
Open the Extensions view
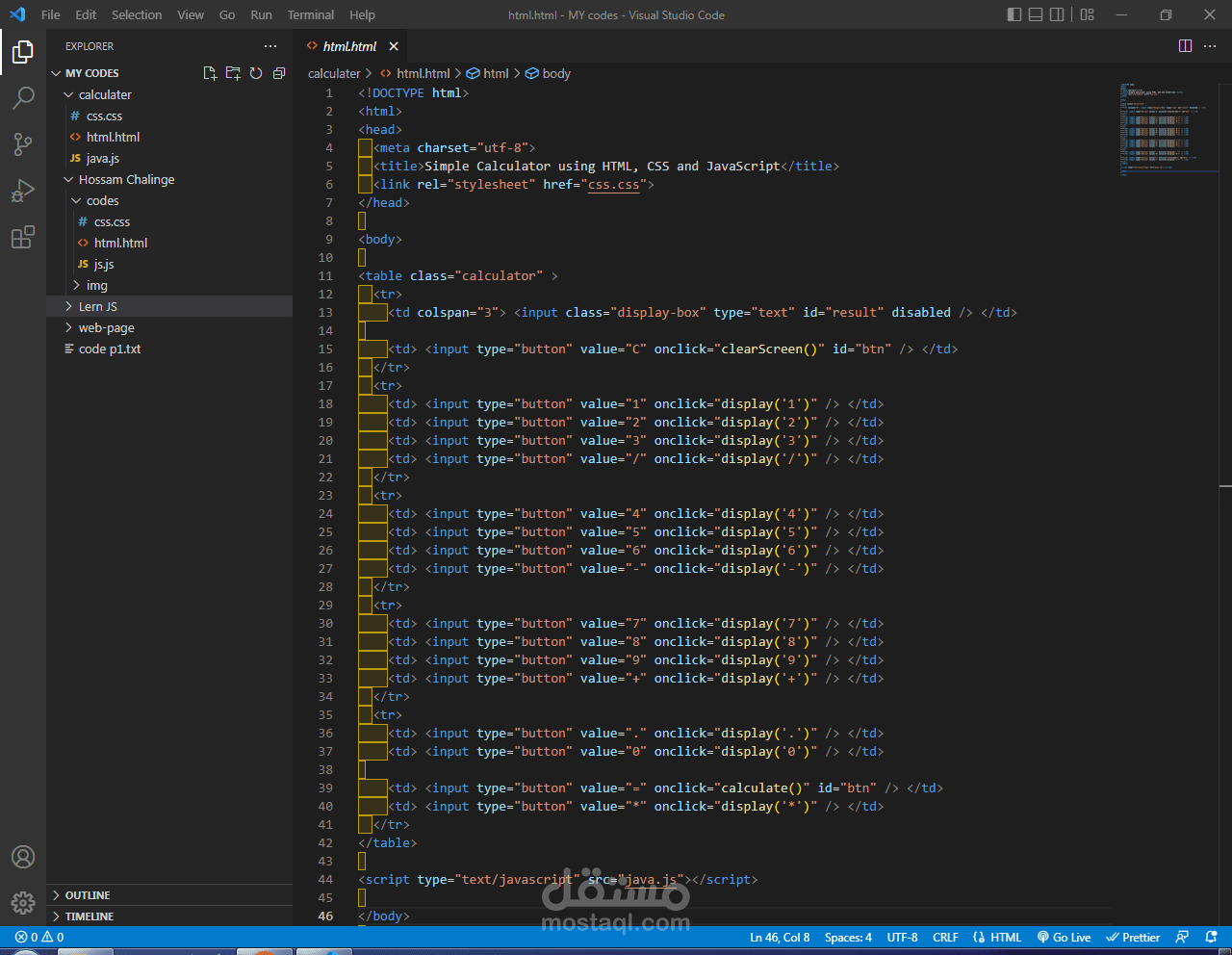[x=23, y=237]
